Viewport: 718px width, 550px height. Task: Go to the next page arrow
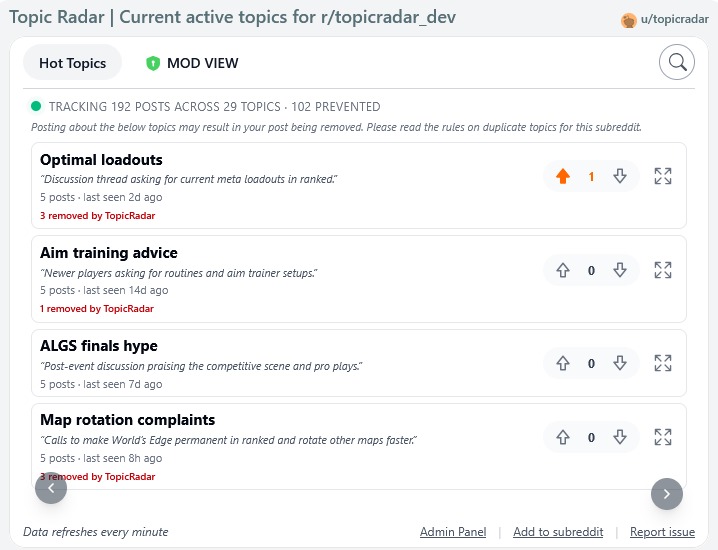(667, 494)
